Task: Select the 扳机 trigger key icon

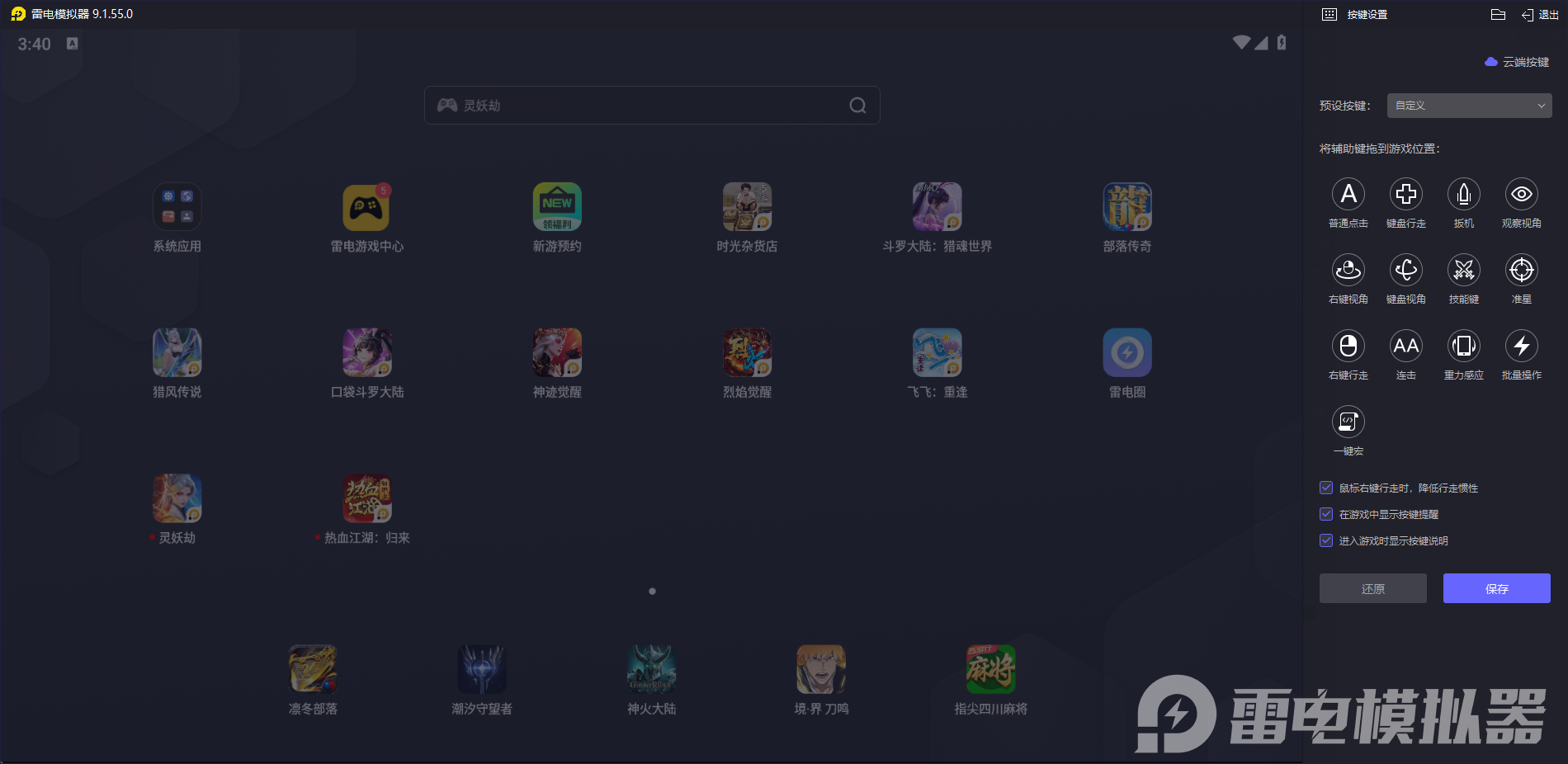Action: [1464, 194]
